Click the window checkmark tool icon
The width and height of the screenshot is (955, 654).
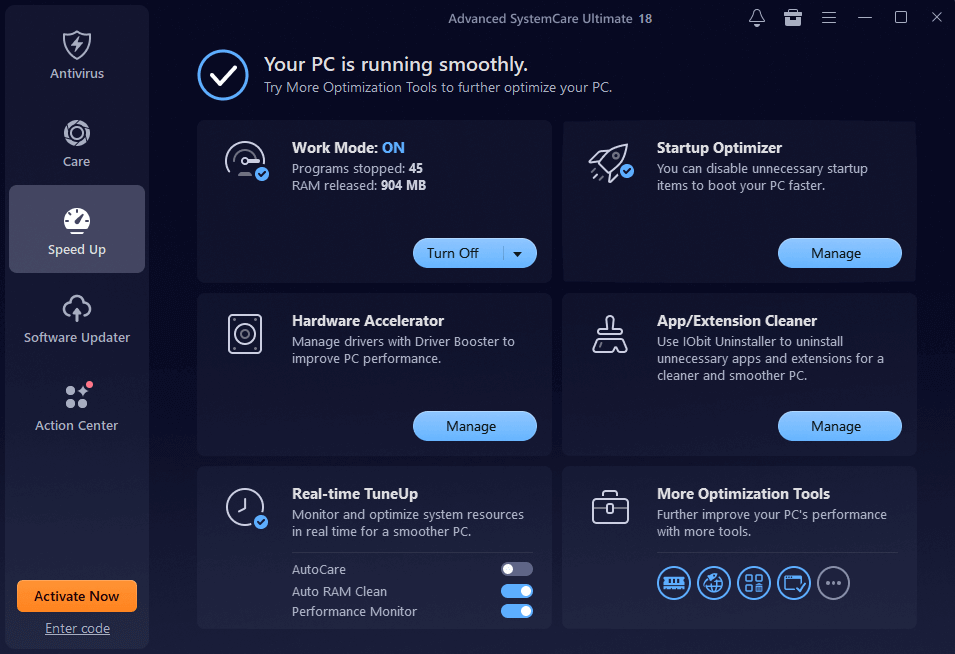(794, 582)
